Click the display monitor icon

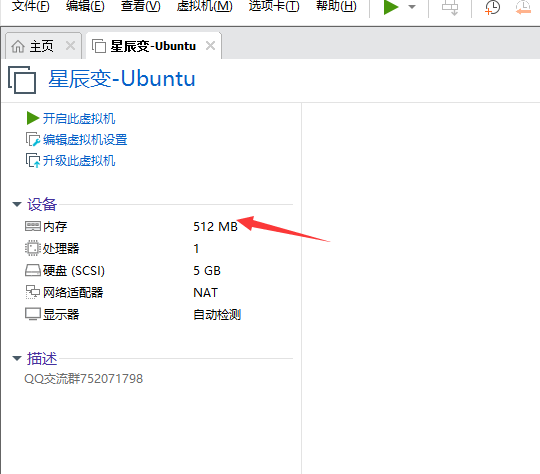click(x=33, y=314)
